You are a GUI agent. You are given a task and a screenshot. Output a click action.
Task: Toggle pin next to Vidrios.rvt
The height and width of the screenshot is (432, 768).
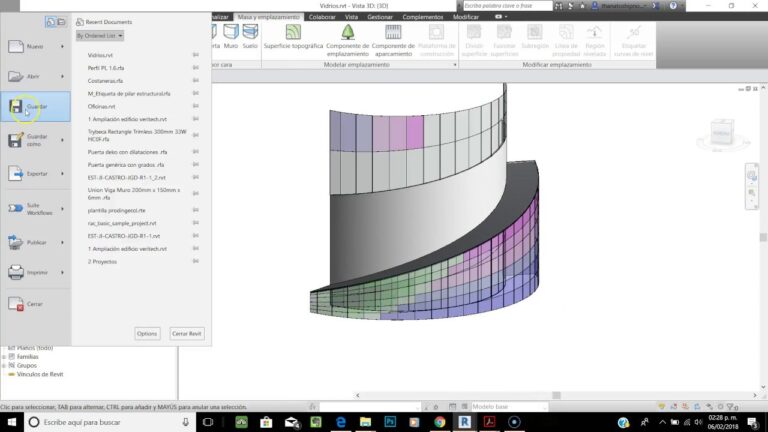[195, 55]
